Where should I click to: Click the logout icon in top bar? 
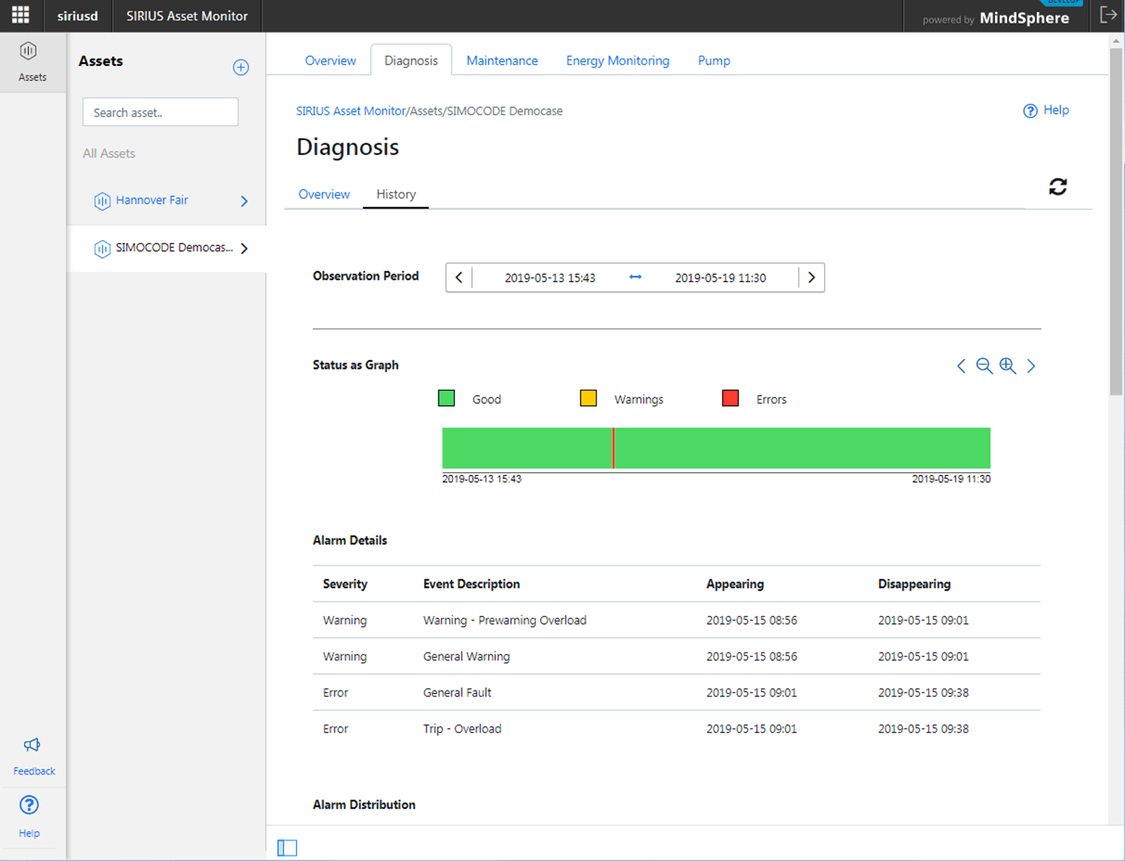coord(1108,15)
